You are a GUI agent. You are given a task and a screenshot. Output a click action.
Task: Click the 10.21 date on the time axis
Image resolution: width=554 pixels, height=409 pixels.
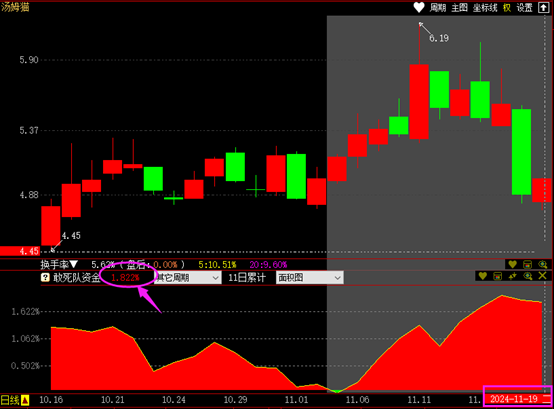click(x=113, y=400)
